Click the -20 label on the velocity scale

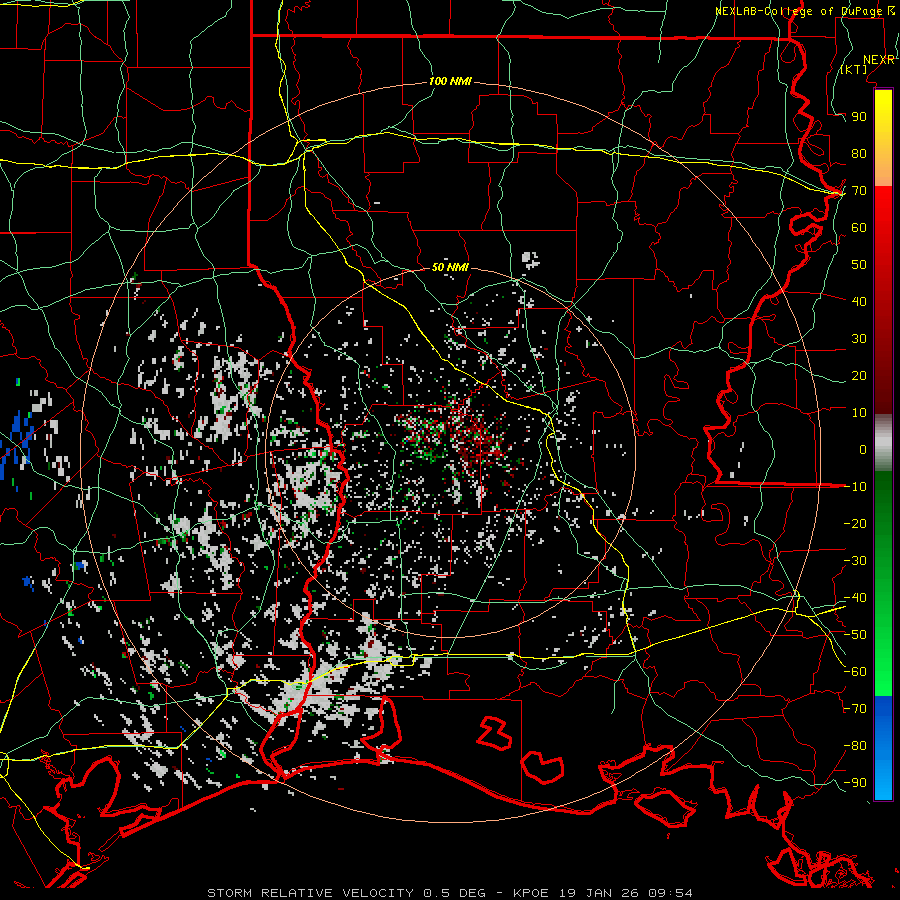855,523
